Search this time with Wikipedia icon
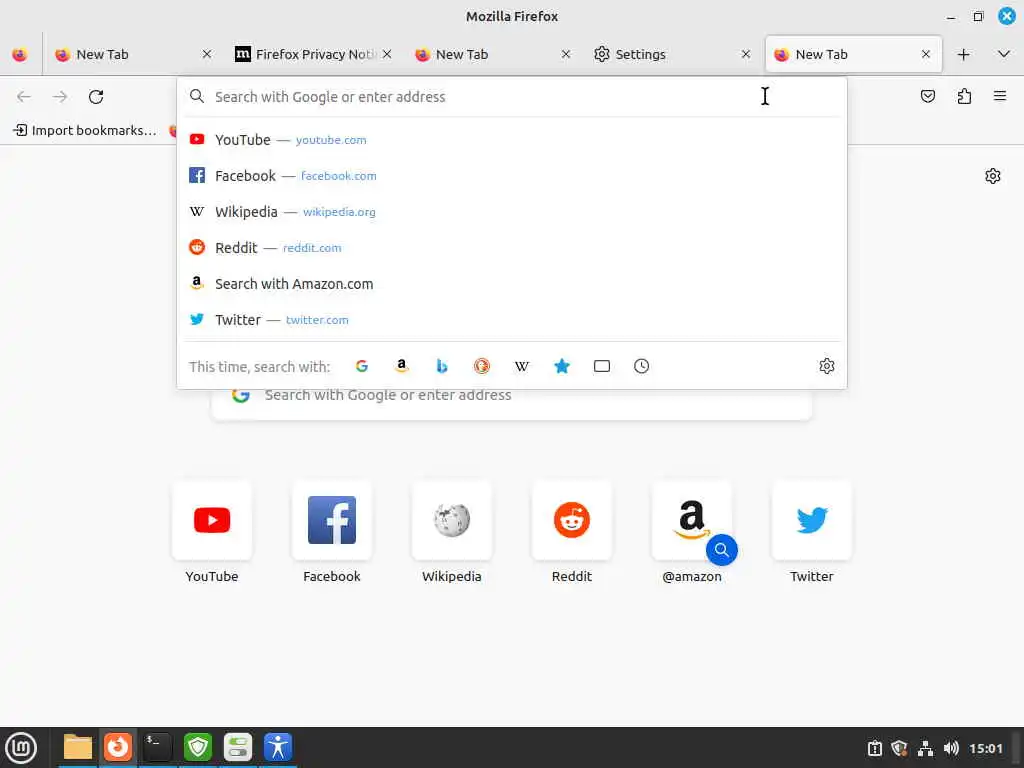 tap(522, 366)
